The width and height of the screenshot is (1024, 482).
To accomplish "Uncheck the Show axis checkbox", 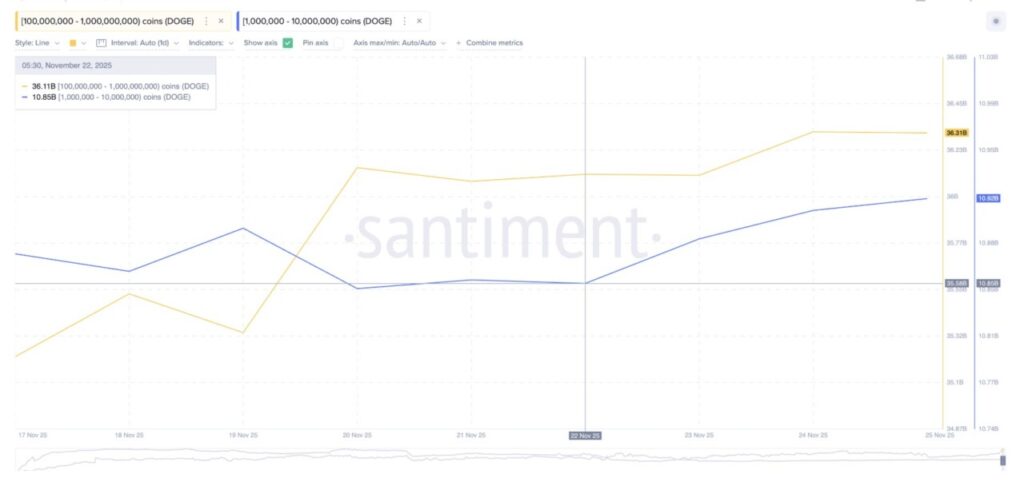I will [x=288, y=43].
